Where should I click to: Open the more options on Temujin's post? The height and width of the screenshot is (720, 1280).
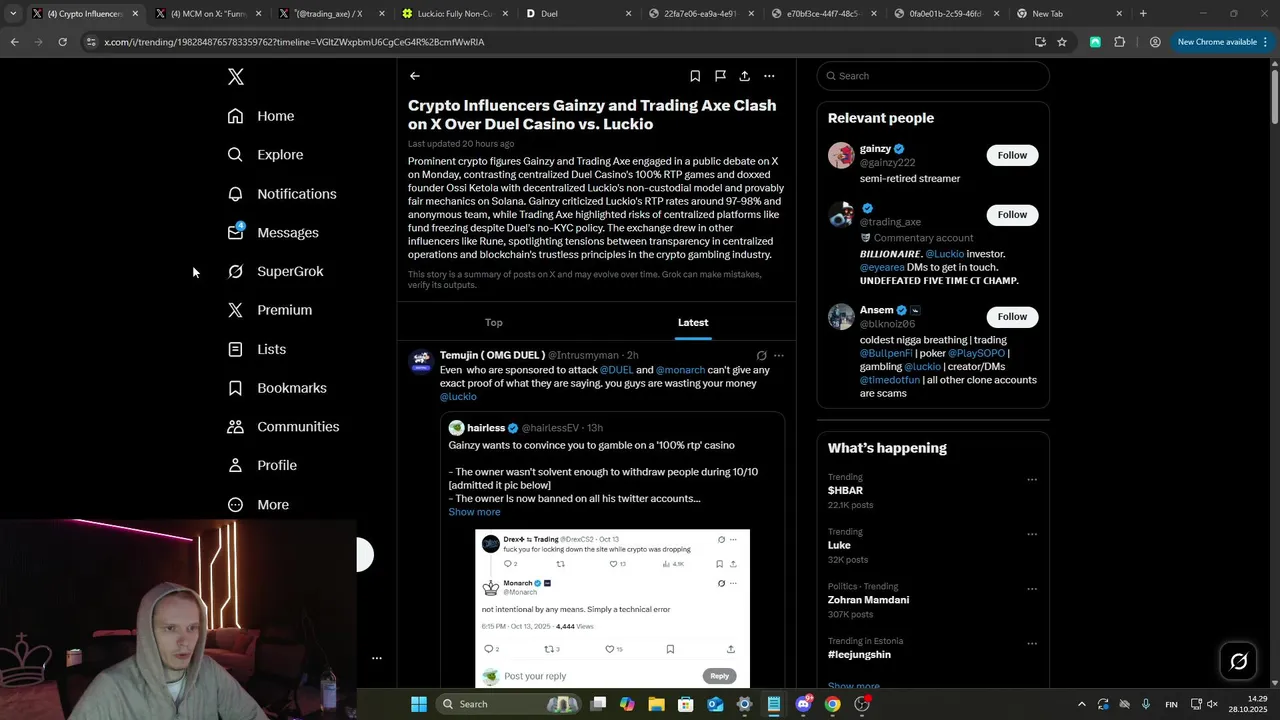pos(779,356)
